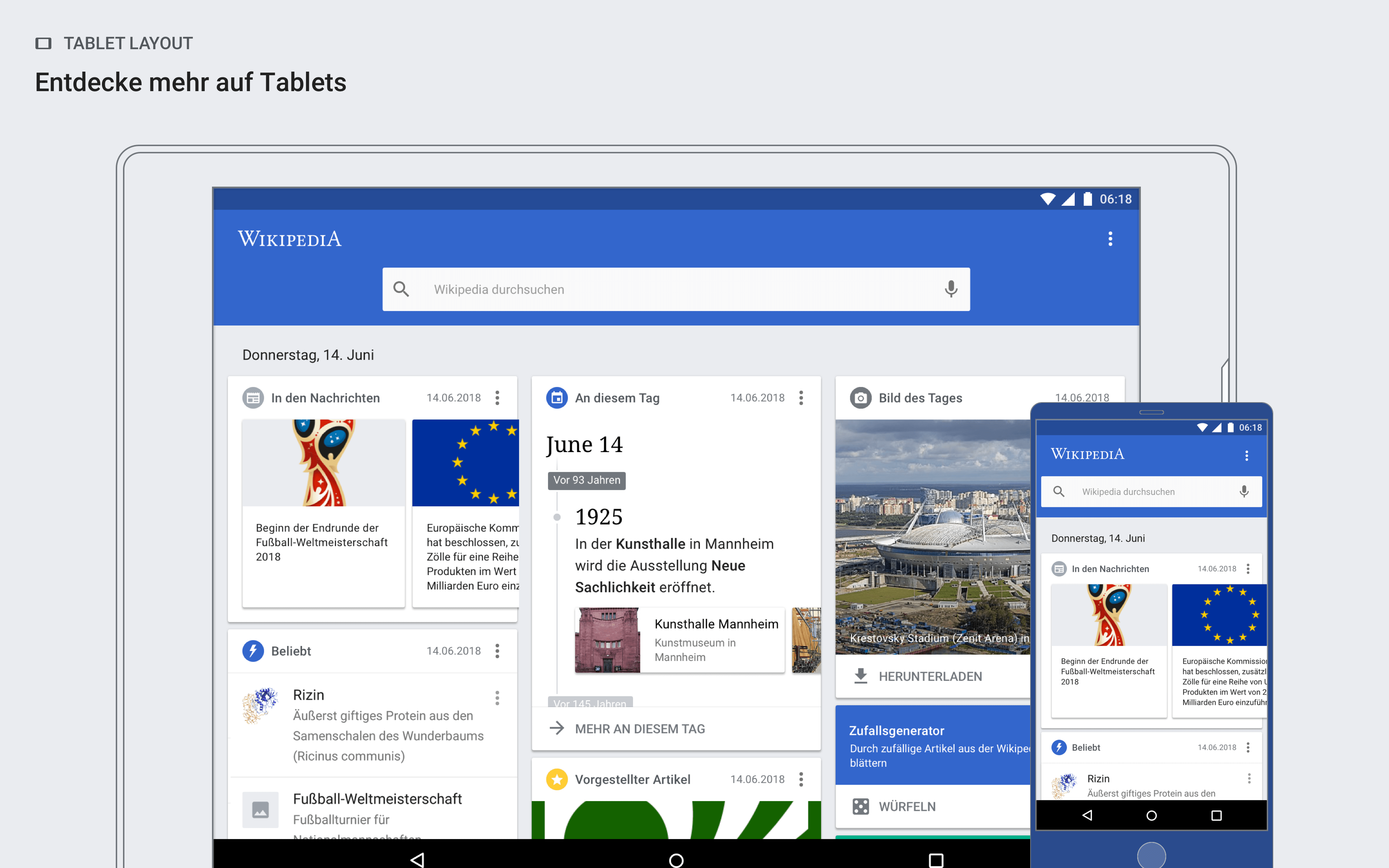Open the In den Nachrichten card options
This screenshot has height=868, width=1389.
click(x=498, y=398)
